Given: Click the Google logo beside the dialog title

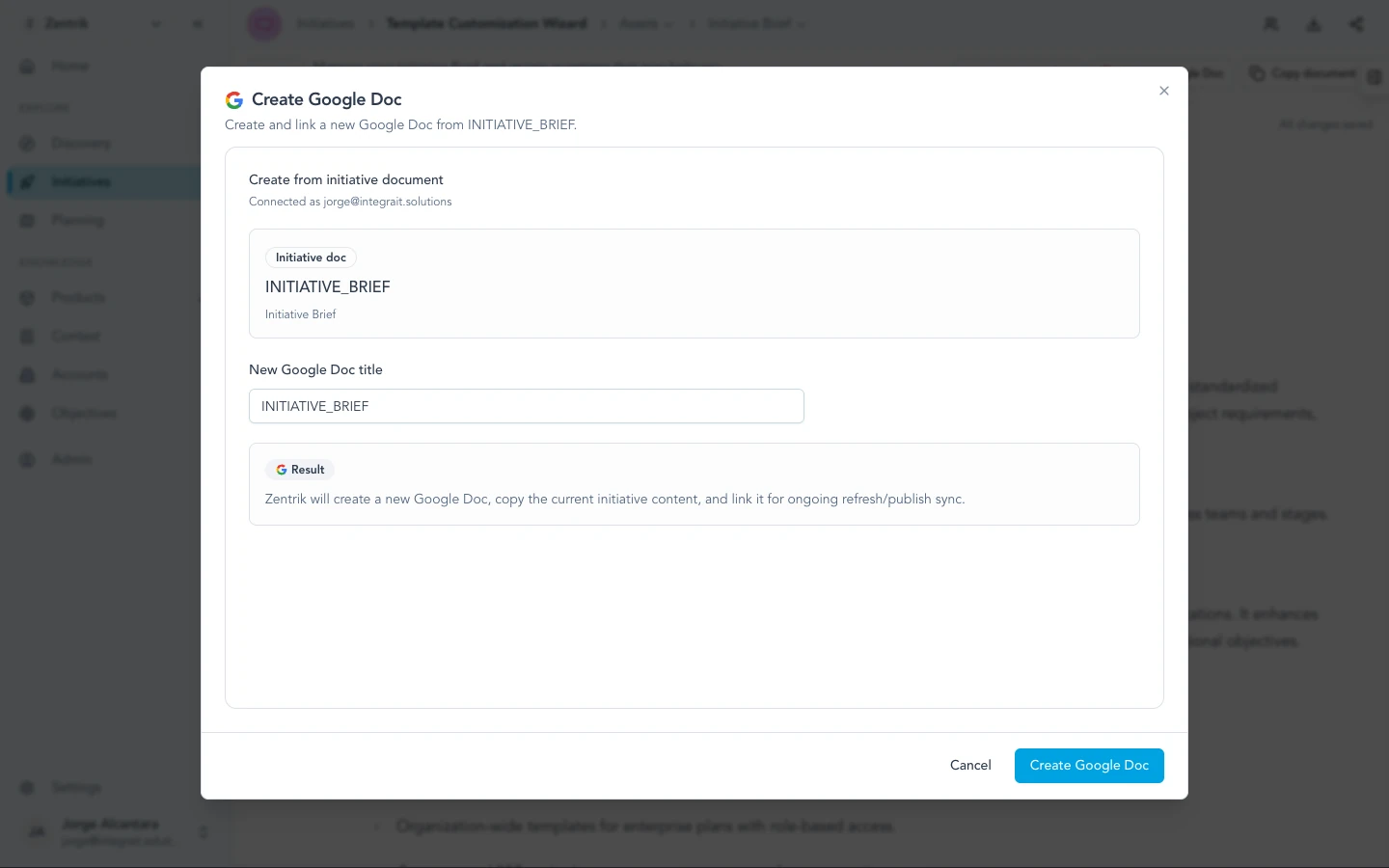Looking at the screenshot, I should point(234,99).
